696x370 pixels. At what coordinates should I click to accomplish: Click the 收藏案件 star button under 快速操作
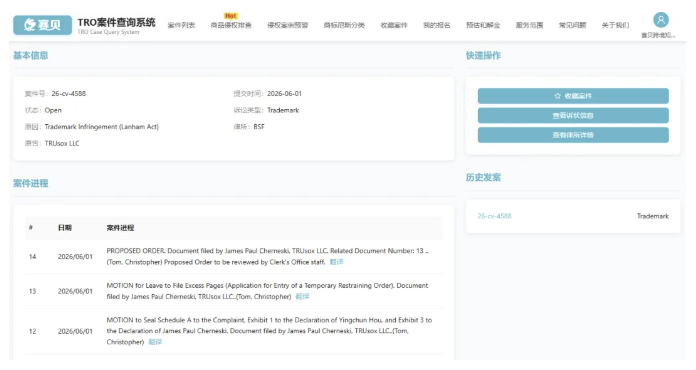[x=573, y=96]
